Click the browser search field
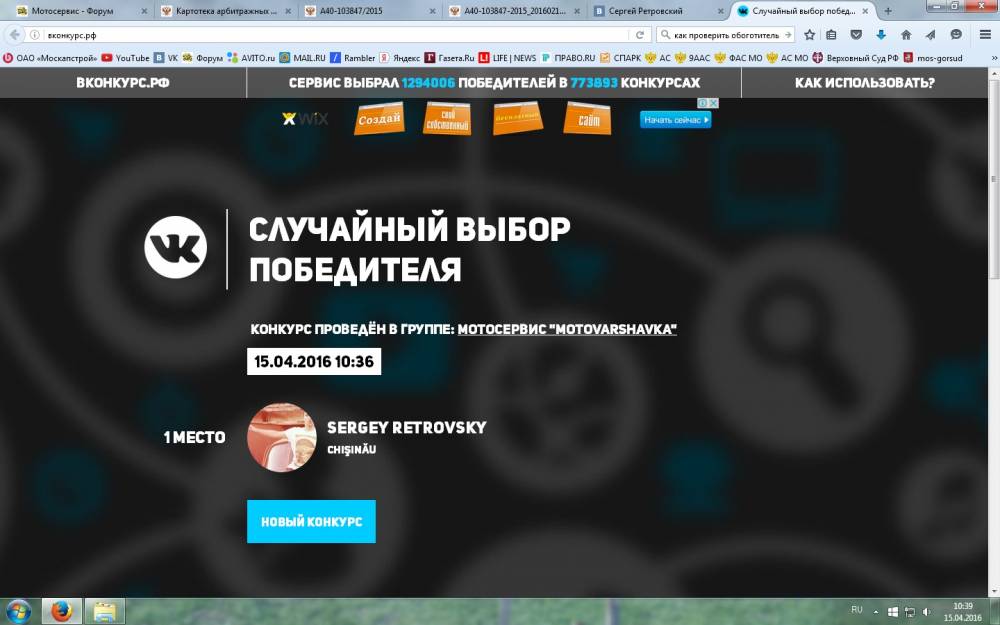 (727, 35)
